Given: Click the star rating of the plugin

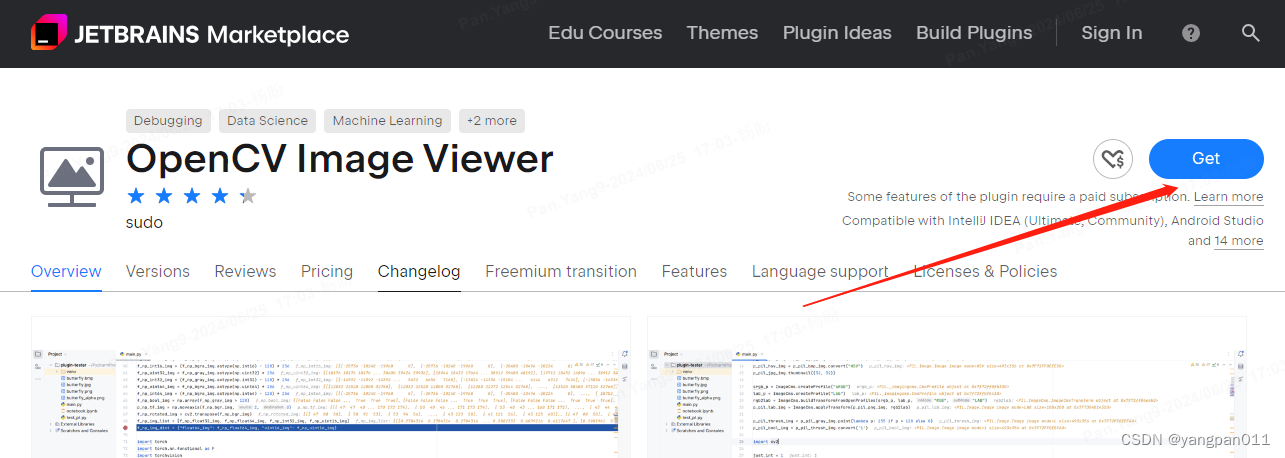Looking at the screenshot, I should [x=191, y=195].
